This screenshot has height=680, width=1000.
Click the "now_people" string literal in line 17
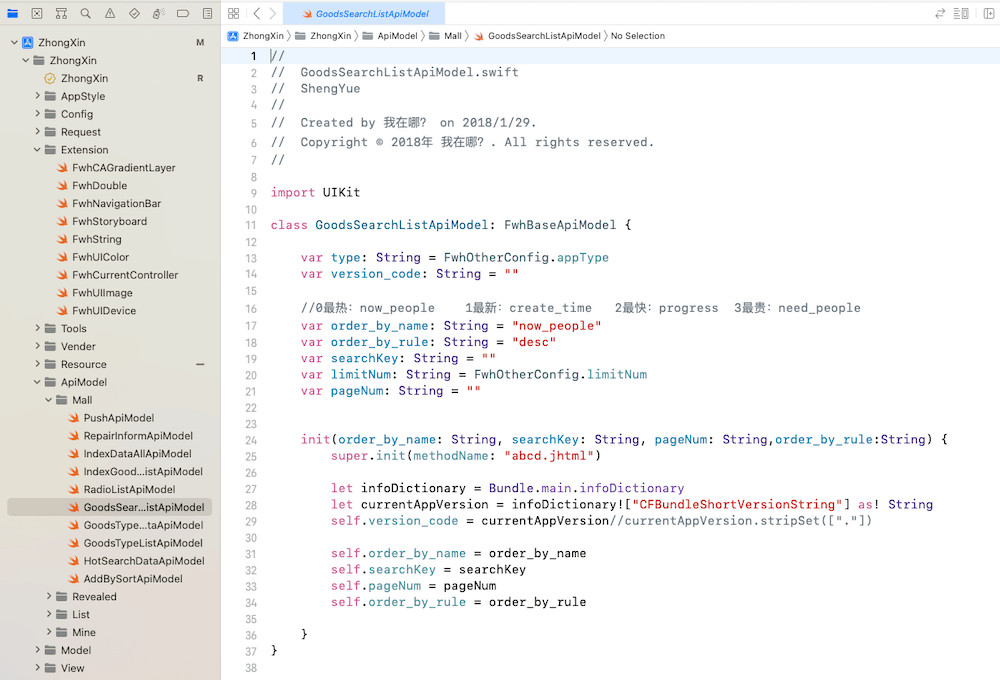click(x=557, y=326)
